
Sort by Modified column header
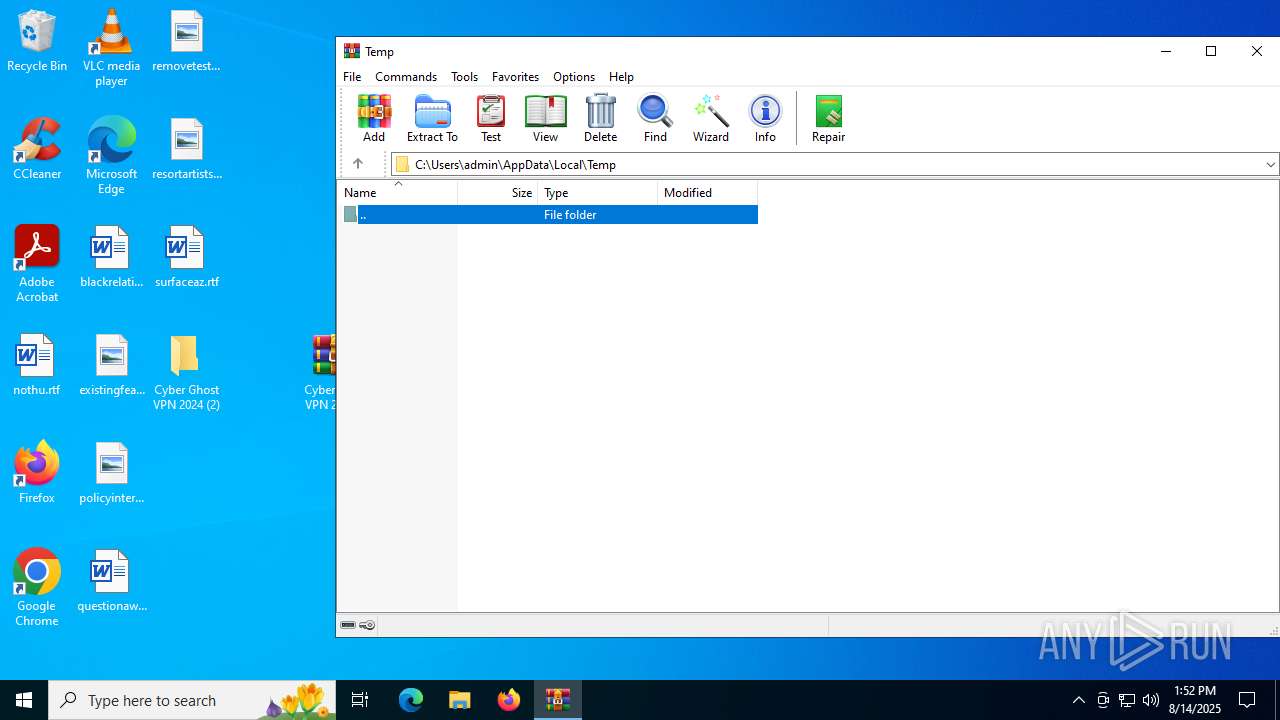point(708,193)
